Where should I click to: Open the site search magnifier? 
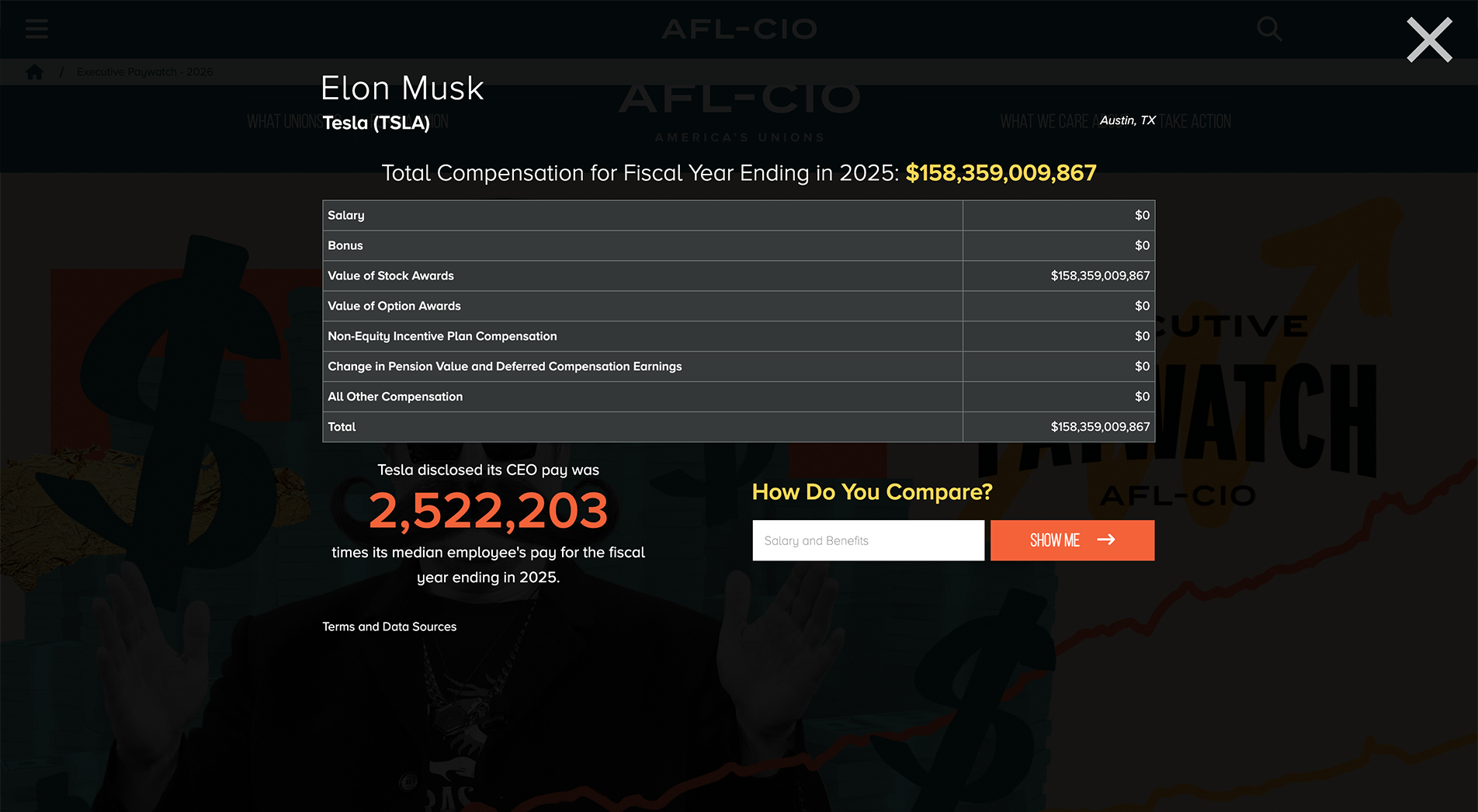coord(1269,29)
